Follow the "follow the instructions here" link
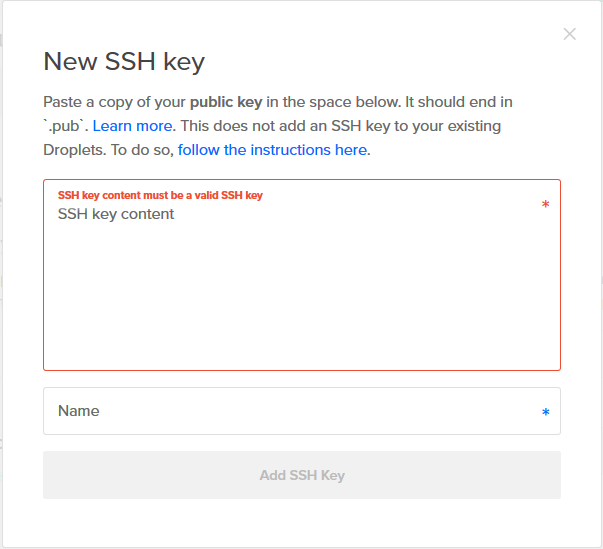 [273, 150]
